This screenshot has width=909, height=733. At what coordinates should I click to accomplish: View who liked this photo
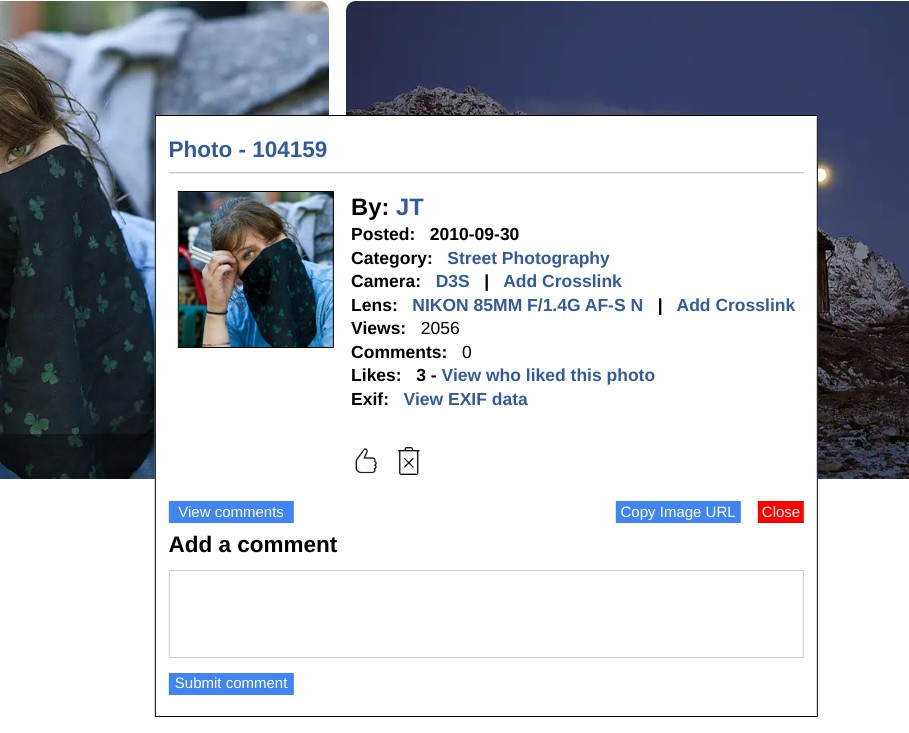(548, 375)
